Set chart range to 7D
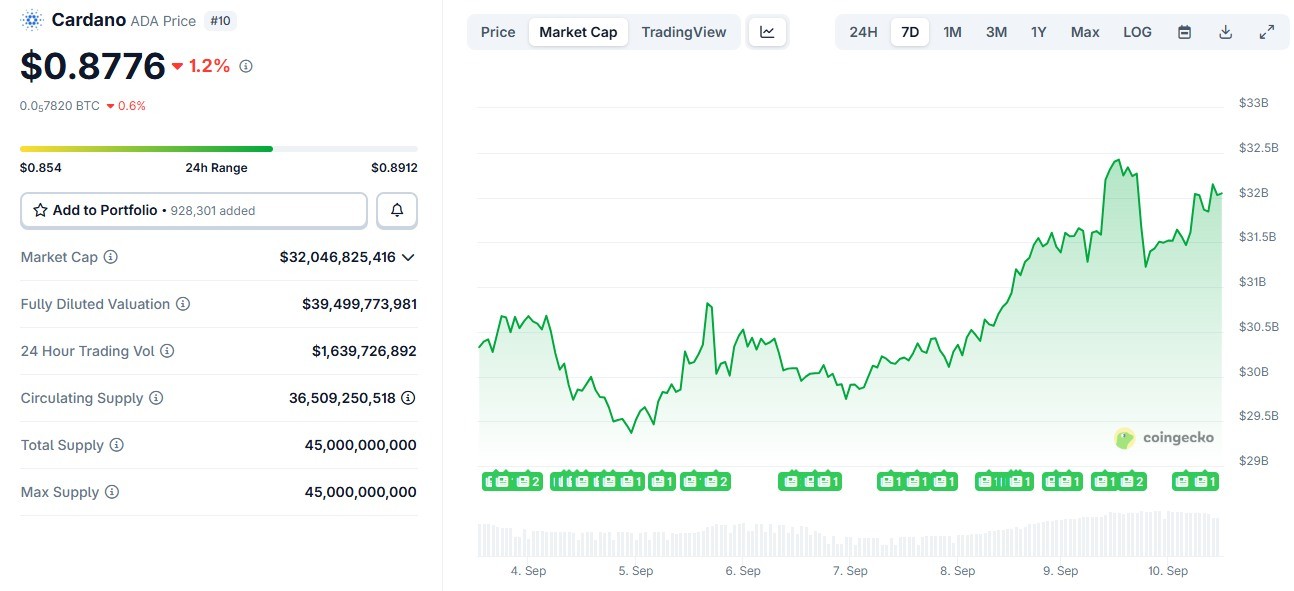 tap(910, 32)
